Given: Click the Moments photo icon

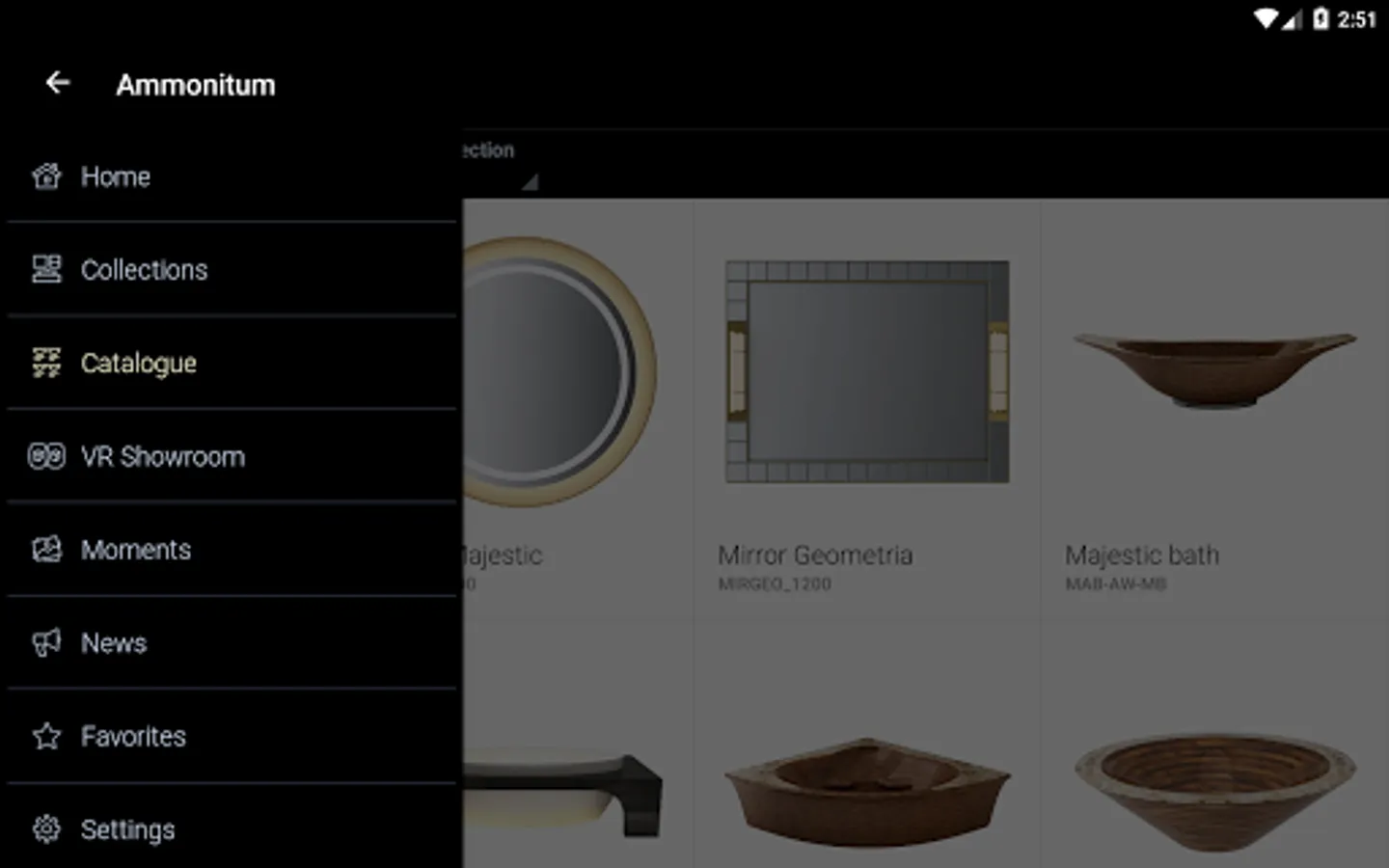Looking at the screenshot, I should coord(46,550).
